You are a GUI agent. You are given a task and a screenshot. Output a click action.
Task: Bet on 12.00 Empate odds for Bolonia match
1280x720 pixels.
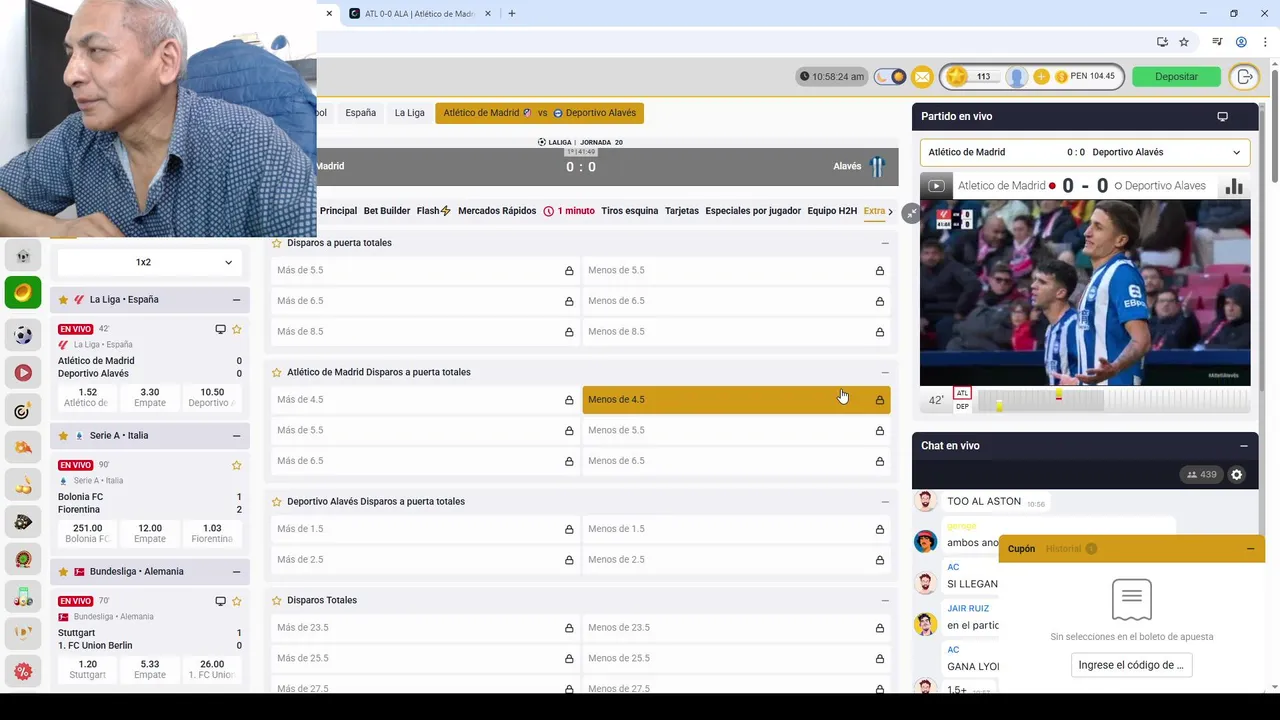coord(150,533)
